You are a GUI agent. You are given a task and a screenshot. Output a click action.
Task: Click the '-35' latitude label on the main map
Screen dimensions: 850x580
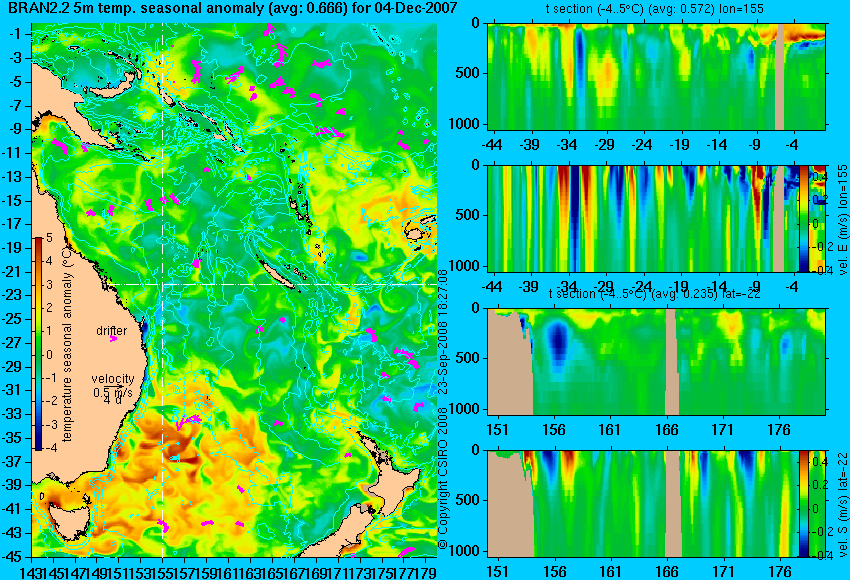click(x=11, y=438)
